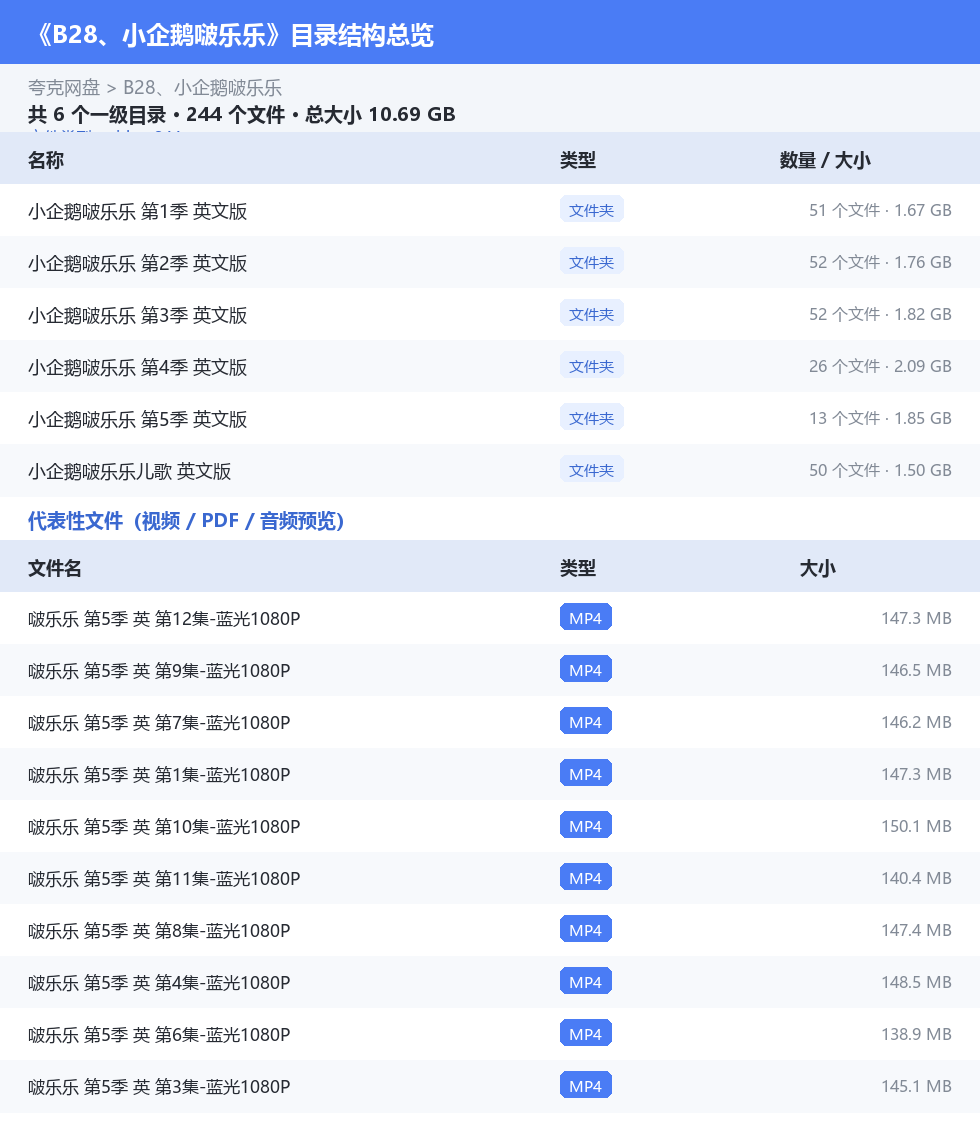This screenshot has height=1144, width=980.
Task: Click the 文件夹 badge for 第1季 英文版
Action: (x=592, y=210)
